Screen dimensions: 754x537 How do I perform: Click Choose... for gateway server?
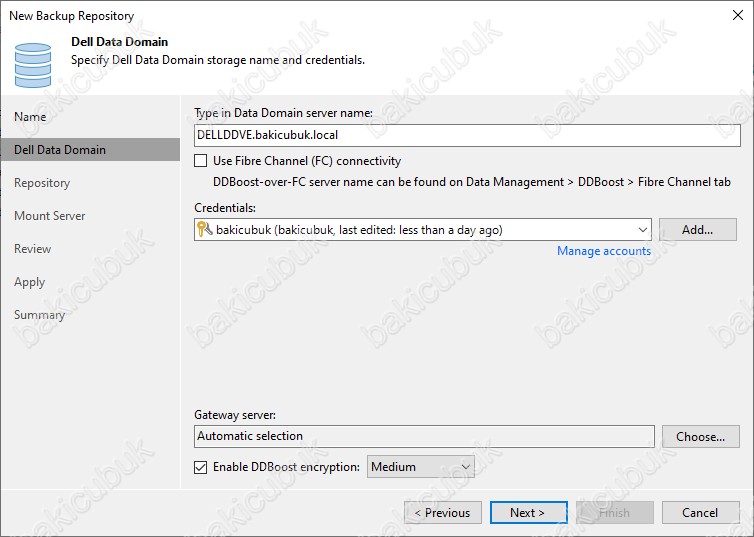point(701,437)
